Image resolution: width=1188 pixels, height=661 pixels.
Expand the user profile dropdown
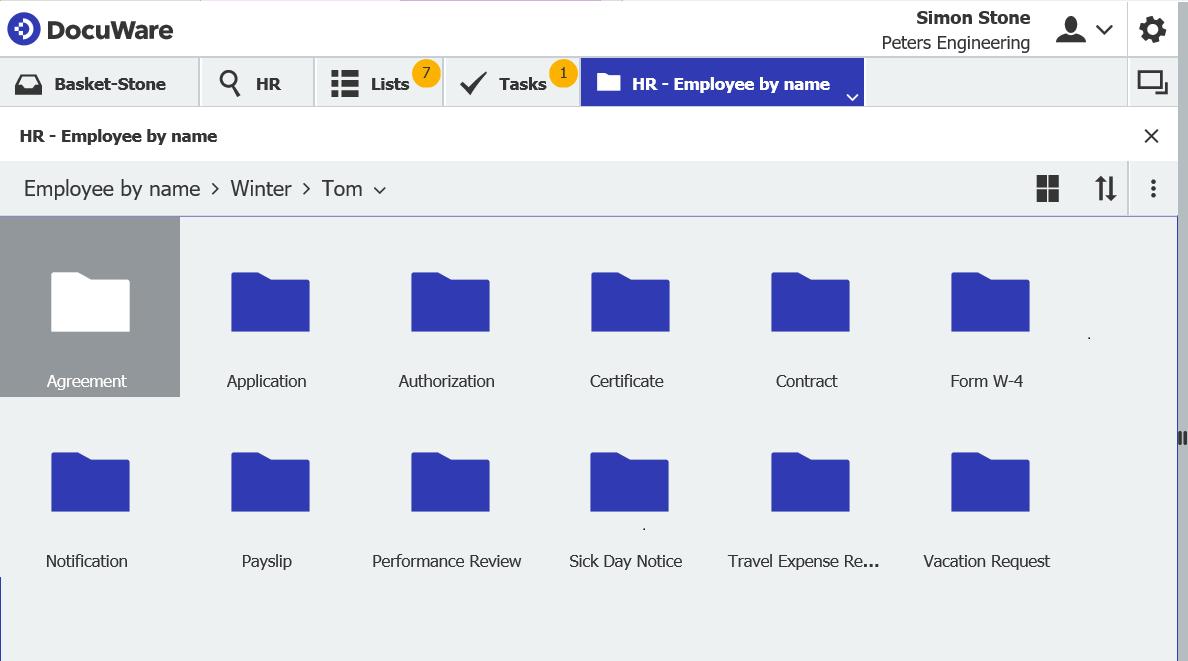pos(1085,30)
